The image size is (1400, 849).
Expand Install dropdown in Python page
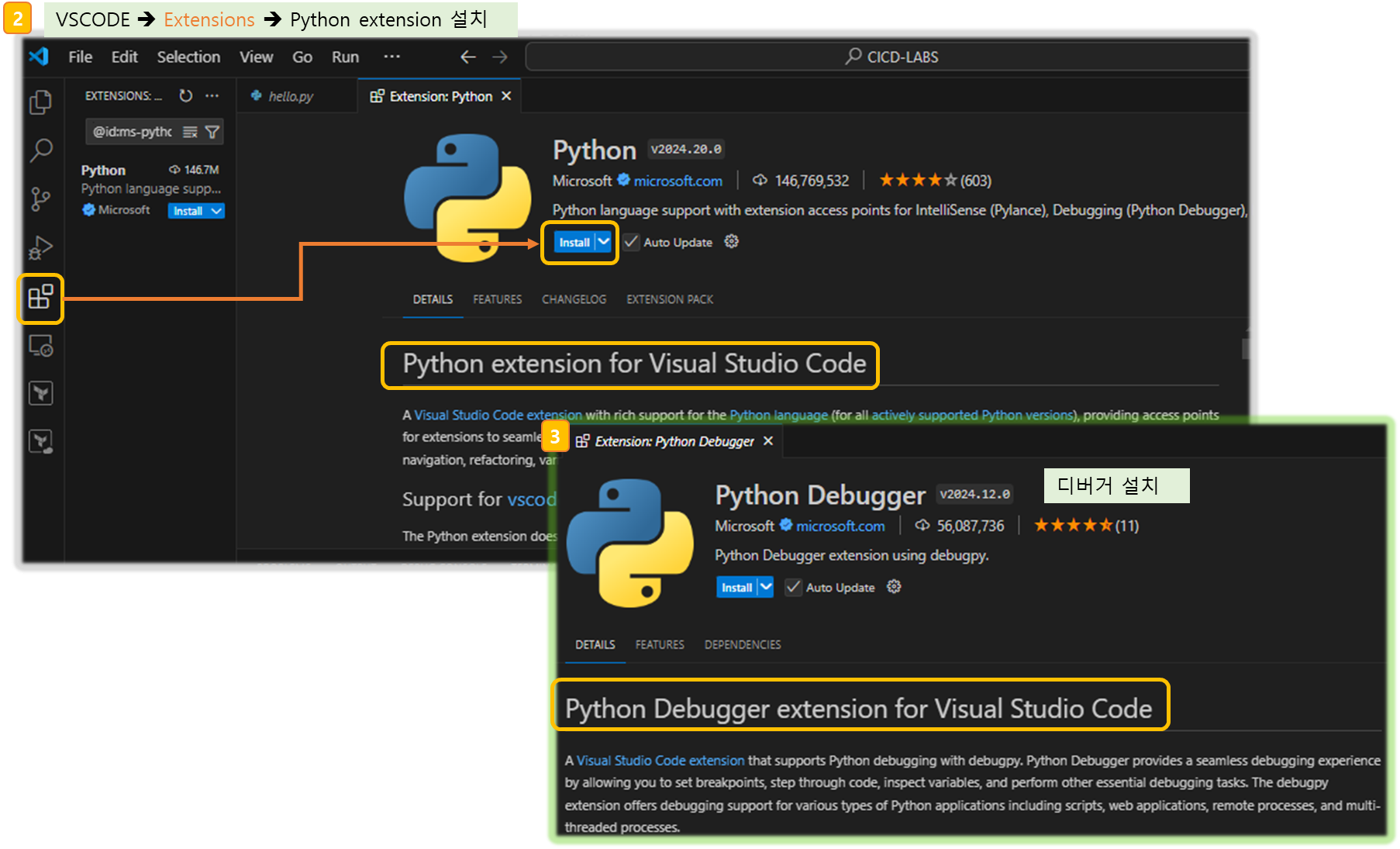[604, 242]
